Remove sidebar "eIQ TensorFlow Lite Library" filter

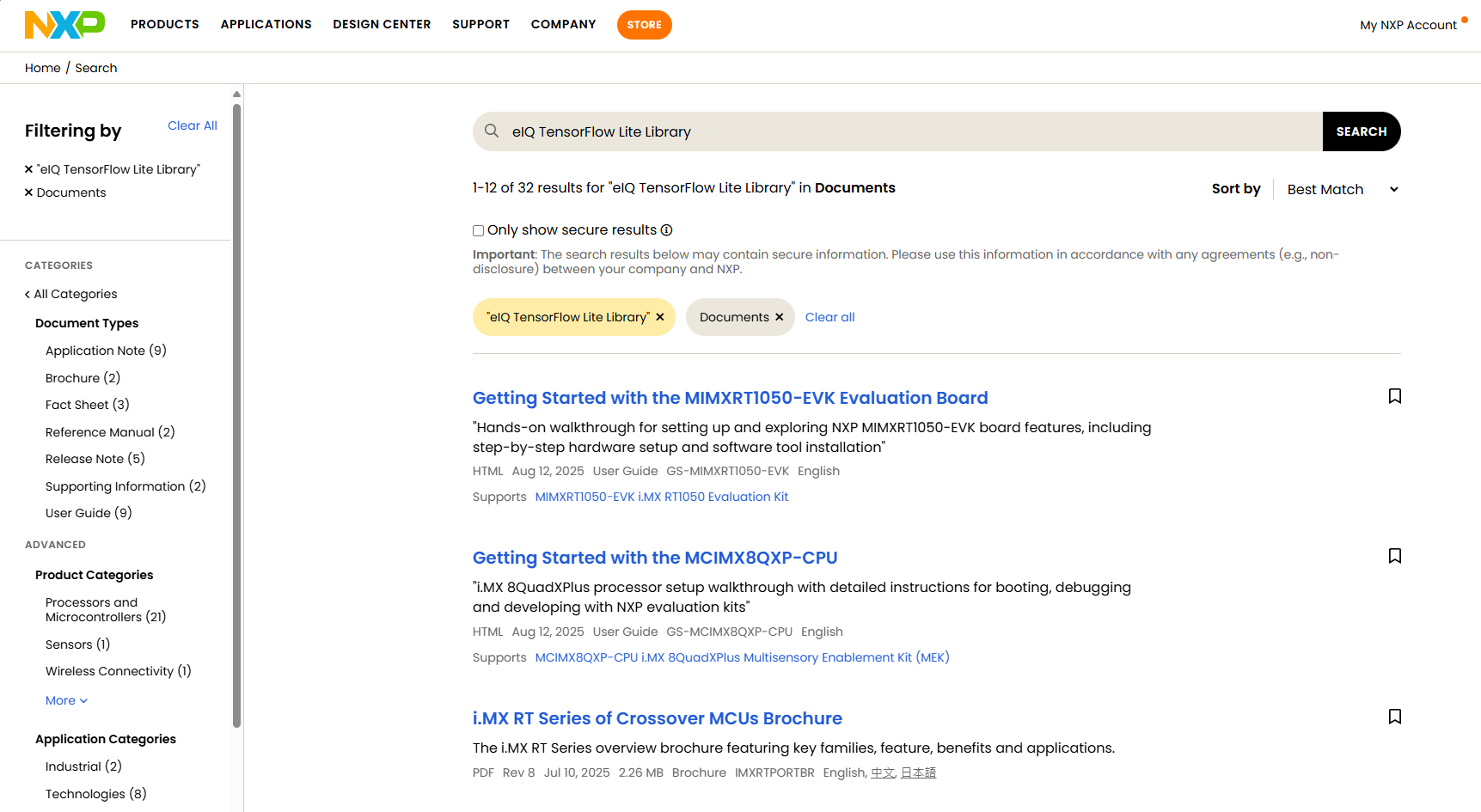(28, 169)
